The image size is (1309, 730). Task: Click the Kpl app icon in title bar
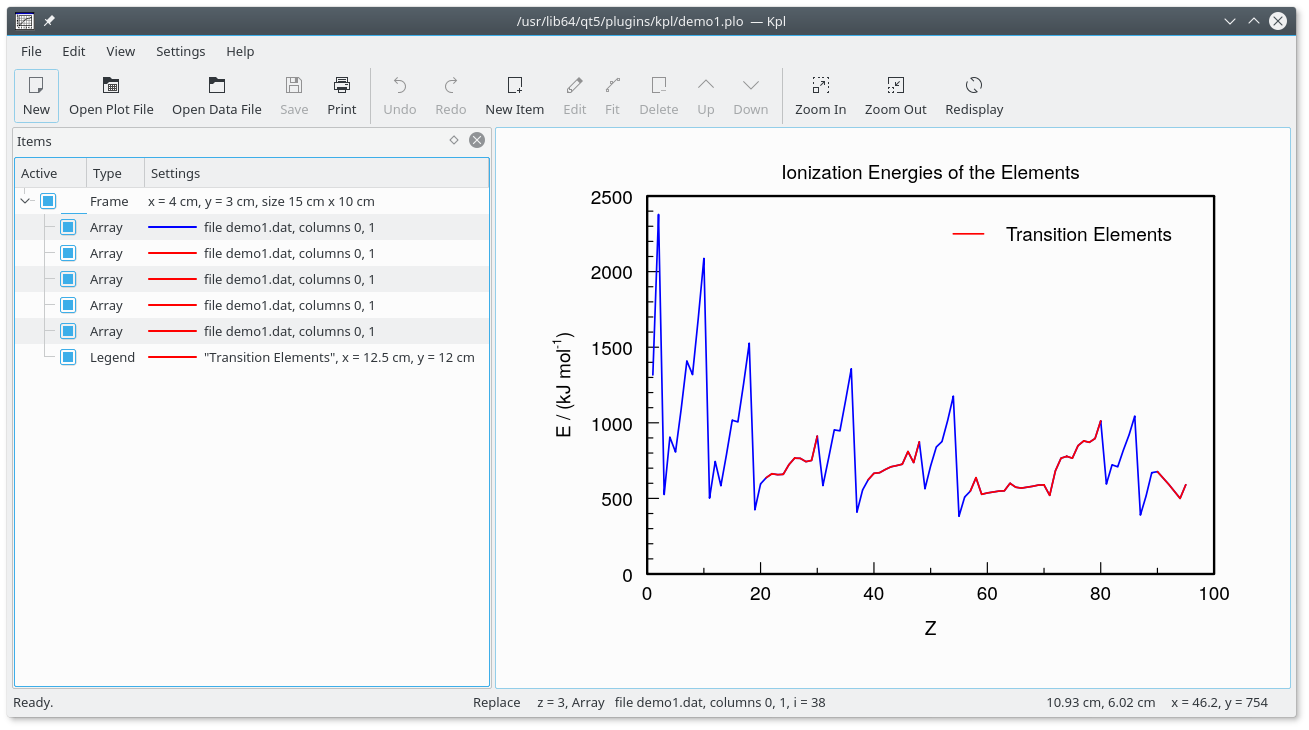click(x=25, y=21)
